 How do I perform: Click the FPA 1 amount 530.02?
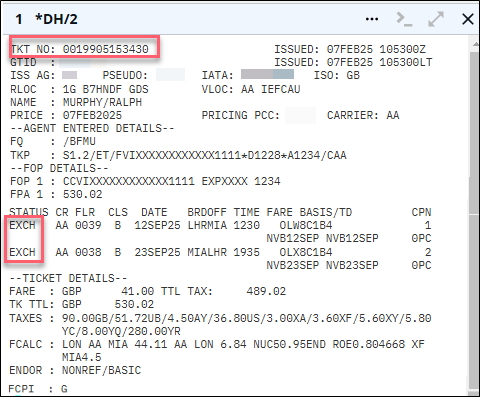tap(82, 194)
